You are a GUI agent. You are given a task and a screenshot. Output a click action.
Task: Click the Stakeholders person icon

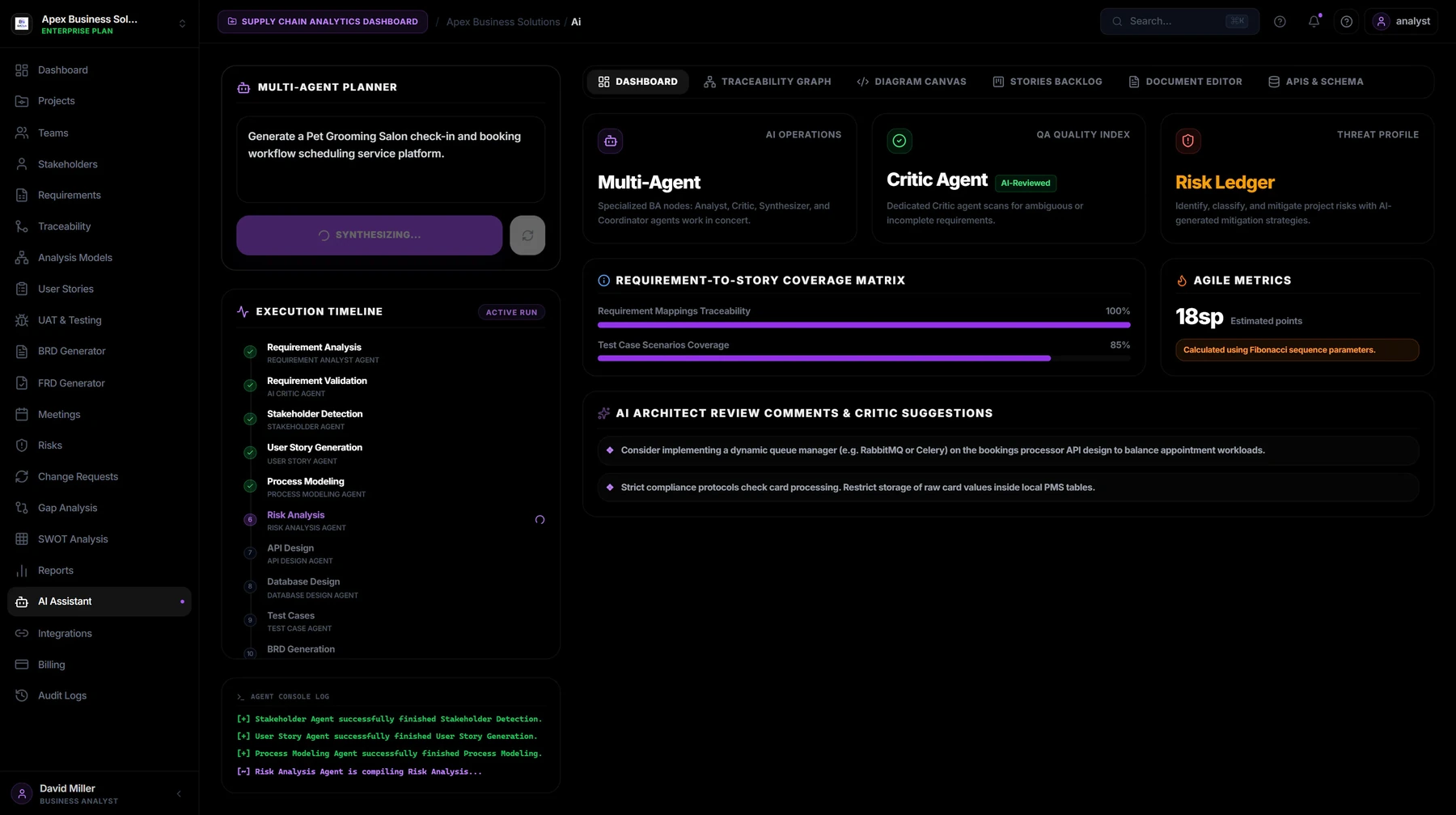click(x=22, y=164)
